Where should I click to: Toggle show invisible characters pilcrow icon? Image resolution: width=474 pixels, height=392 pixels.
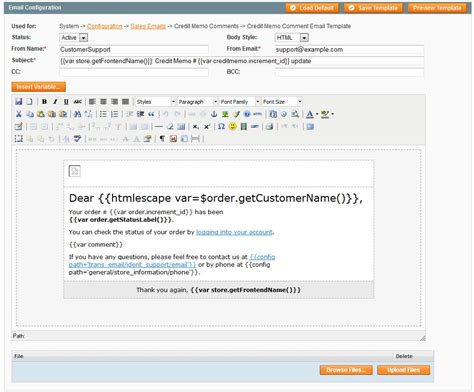162,139
